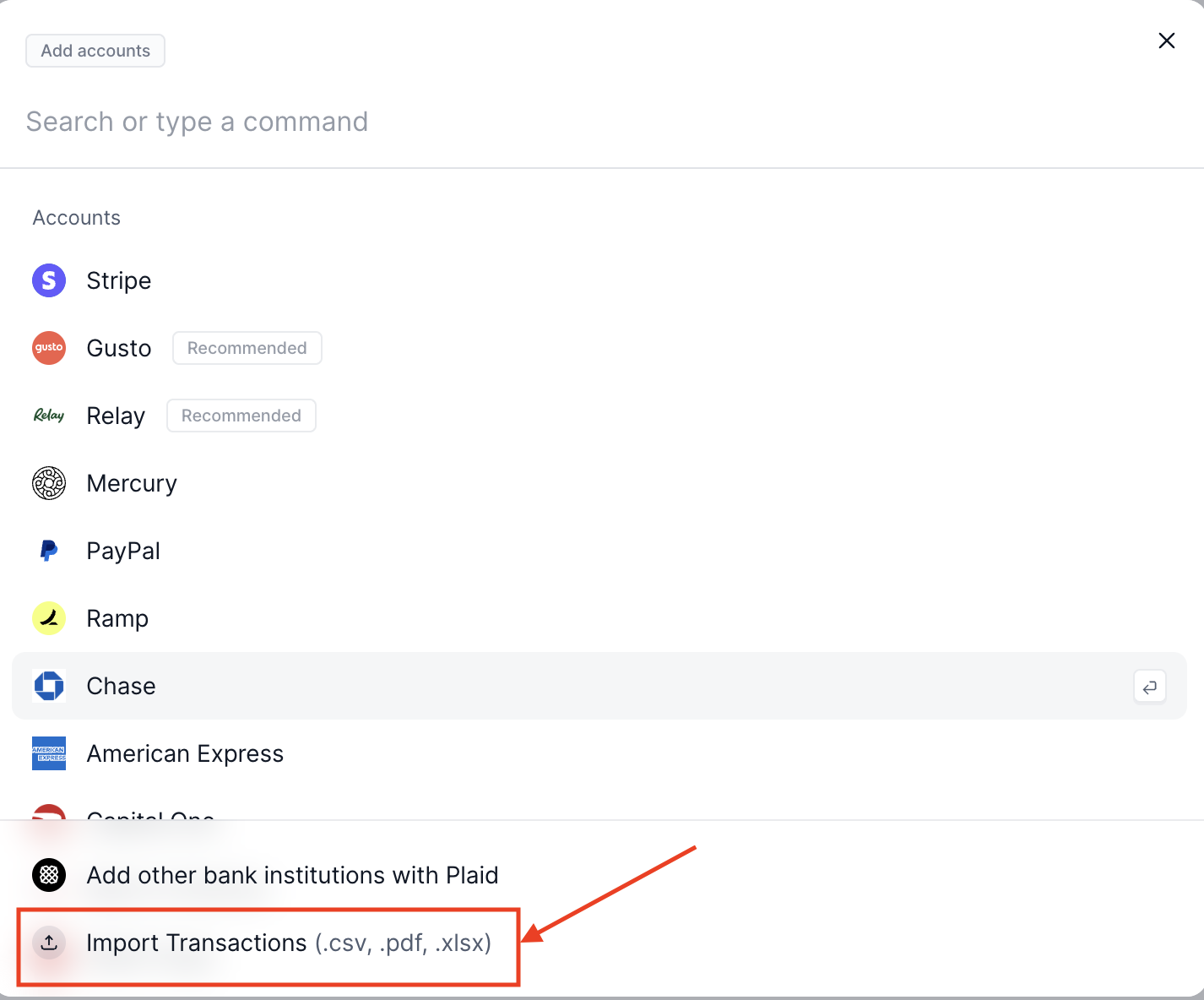Screen dimensions: 1204x1000
Task: Click the American Express logo icon
Action: pyautogui.click(x=48, y=753)
